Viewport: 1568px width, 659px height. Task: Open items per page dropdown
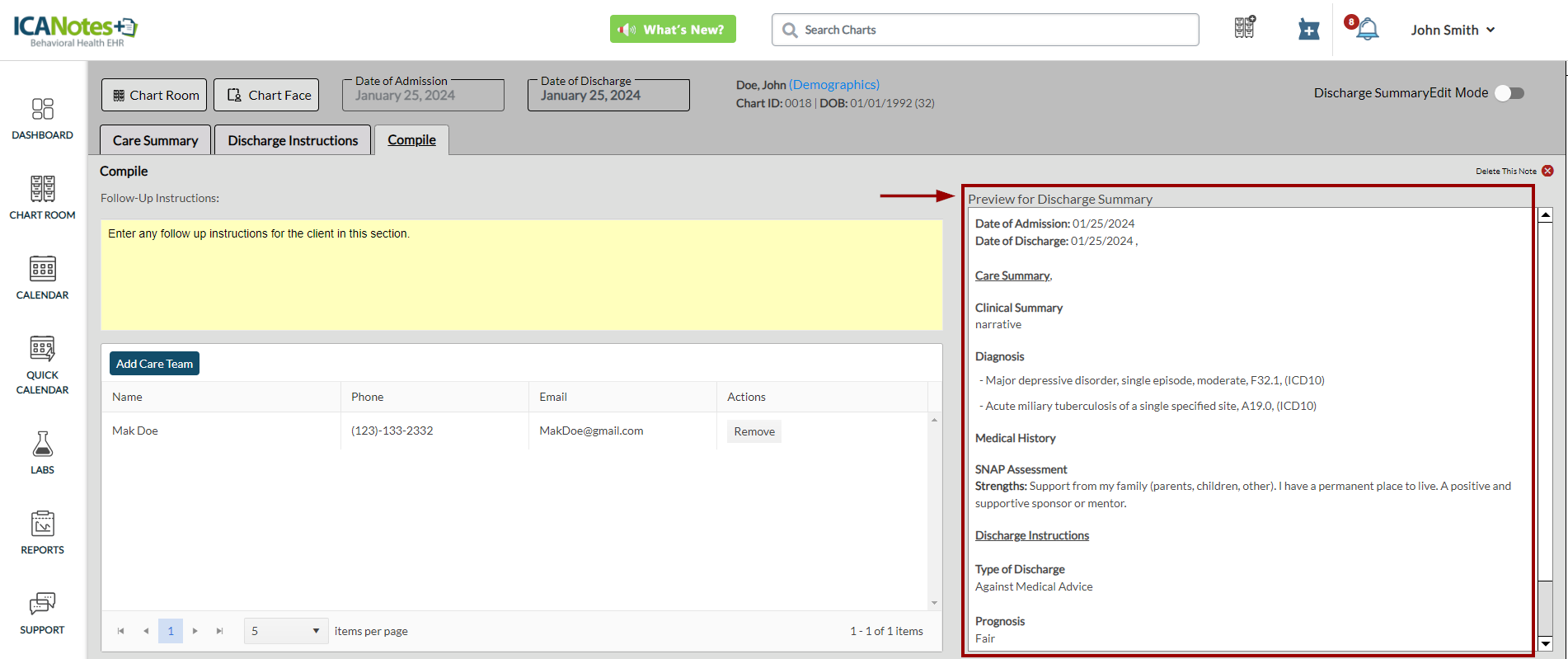pyautogui.click(x=285, y=631)
